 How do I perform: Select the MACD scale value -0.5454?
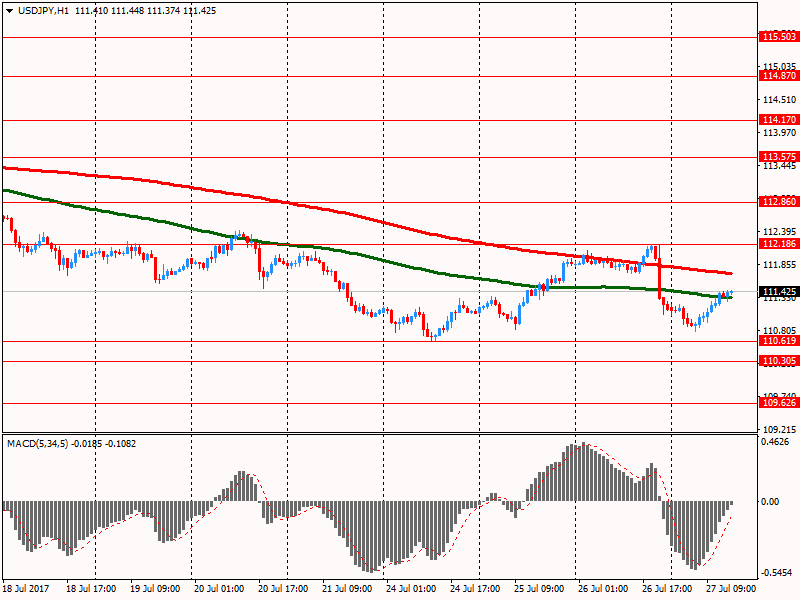pyautogui.click(x=776, y=573)
